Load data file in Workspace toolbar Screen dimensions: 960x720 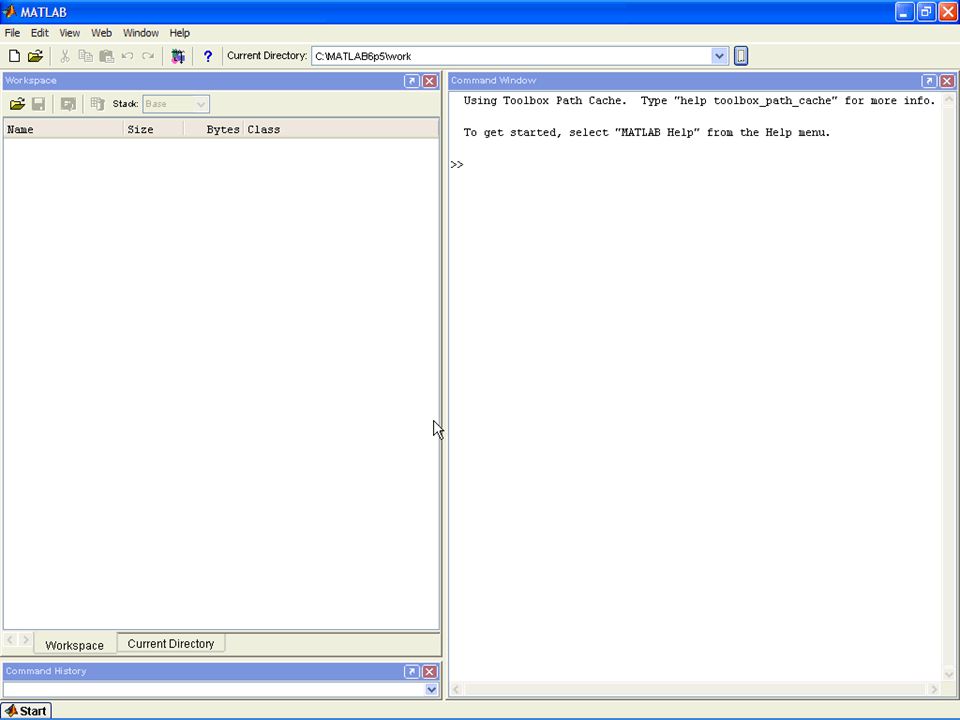17,104
